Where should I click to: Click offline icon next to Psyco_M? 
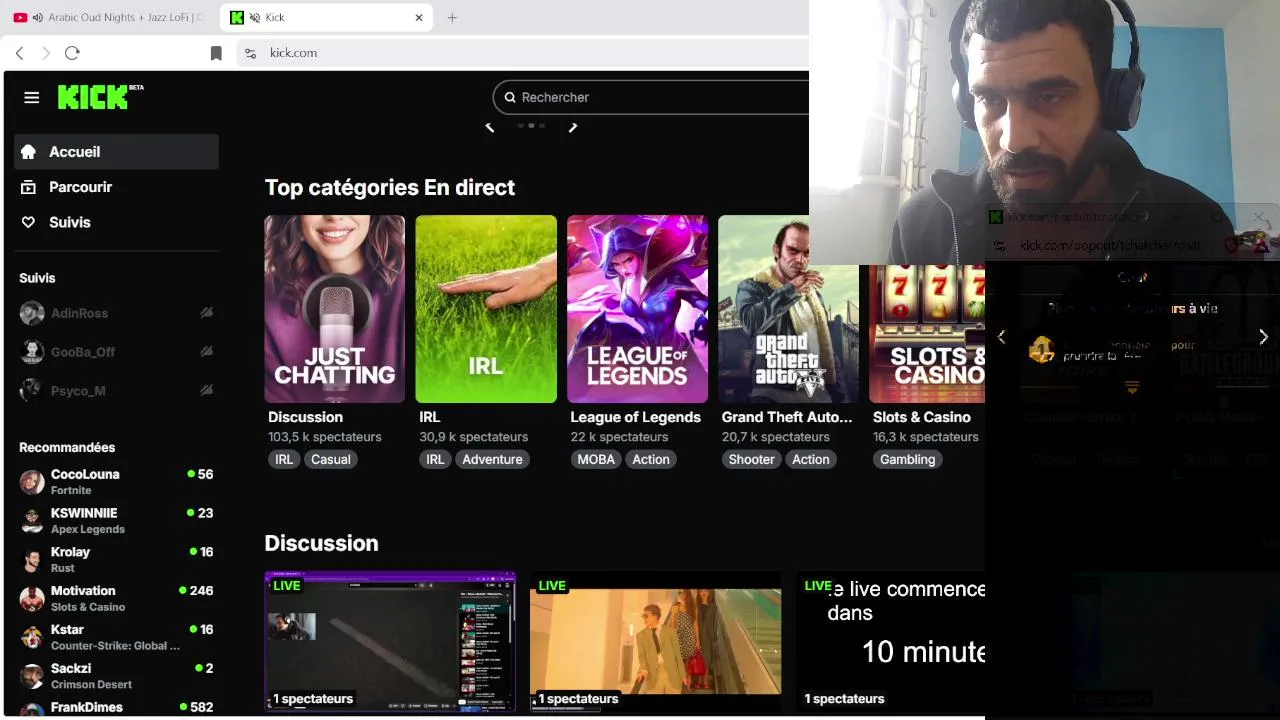[206, 391]
